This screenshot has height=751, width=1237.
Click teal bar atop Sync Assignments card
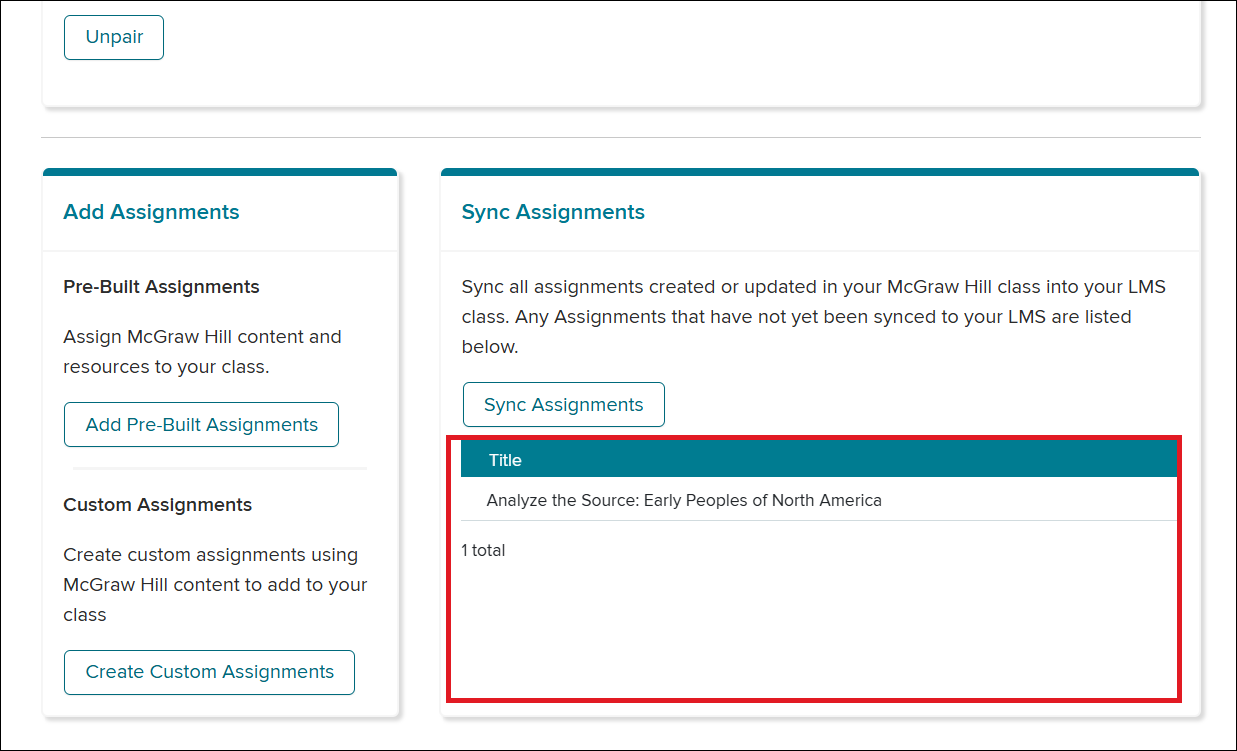point(819,172)
